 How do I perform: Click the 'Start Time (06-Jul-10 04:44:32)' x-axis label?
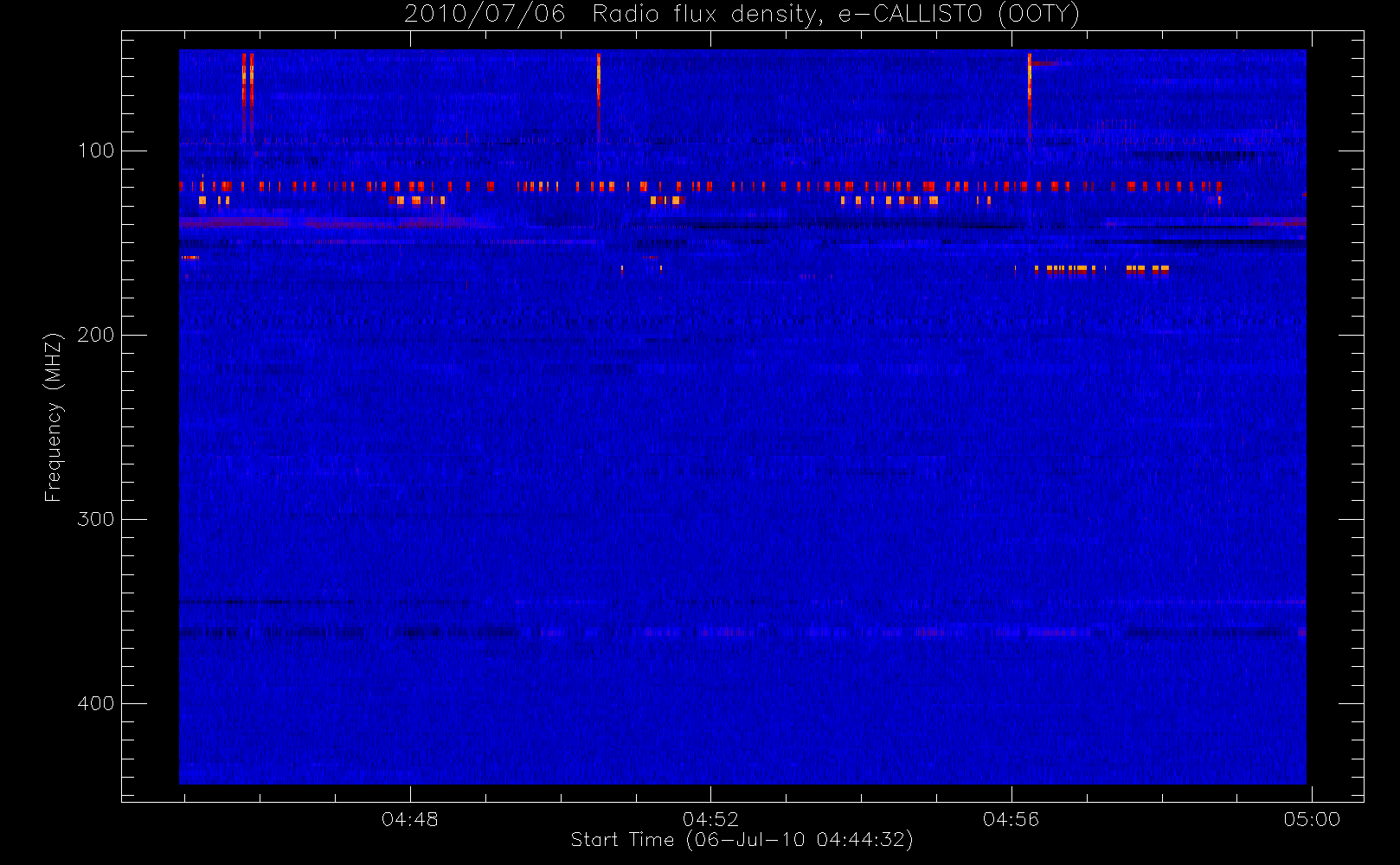742,840
